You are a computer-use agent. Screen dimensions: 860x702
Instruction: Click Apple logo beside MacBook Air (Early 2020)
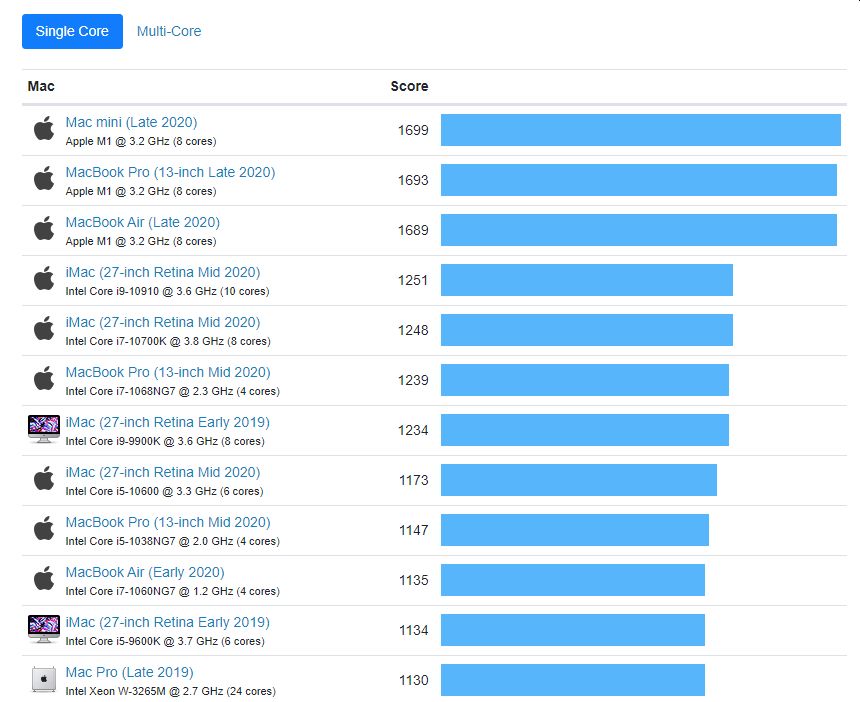click(x=44, y=579)
